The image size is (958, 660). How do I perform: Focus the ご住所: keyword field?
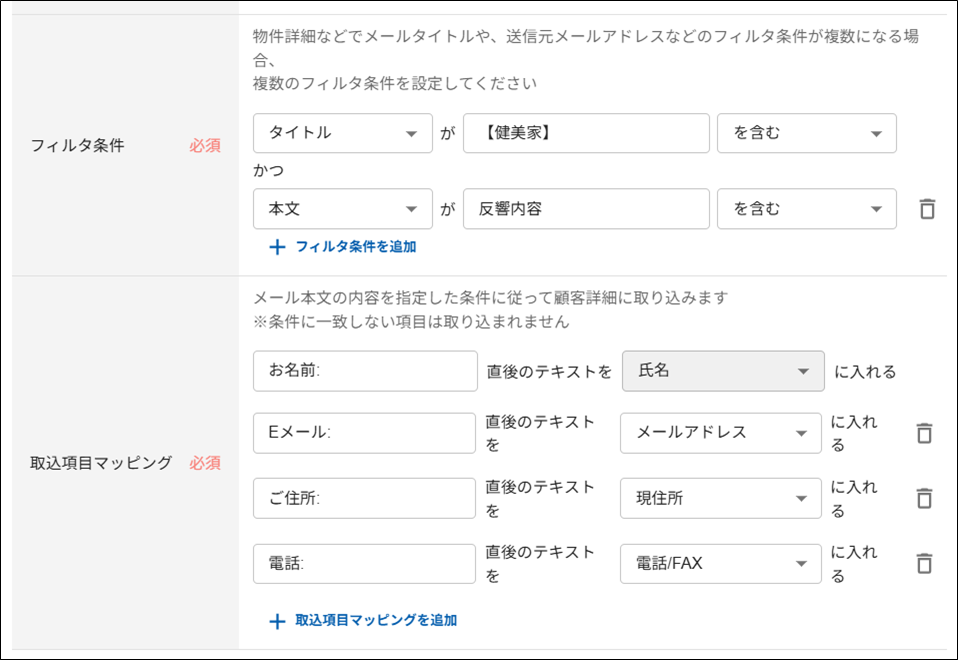click(x=364, y=498)
